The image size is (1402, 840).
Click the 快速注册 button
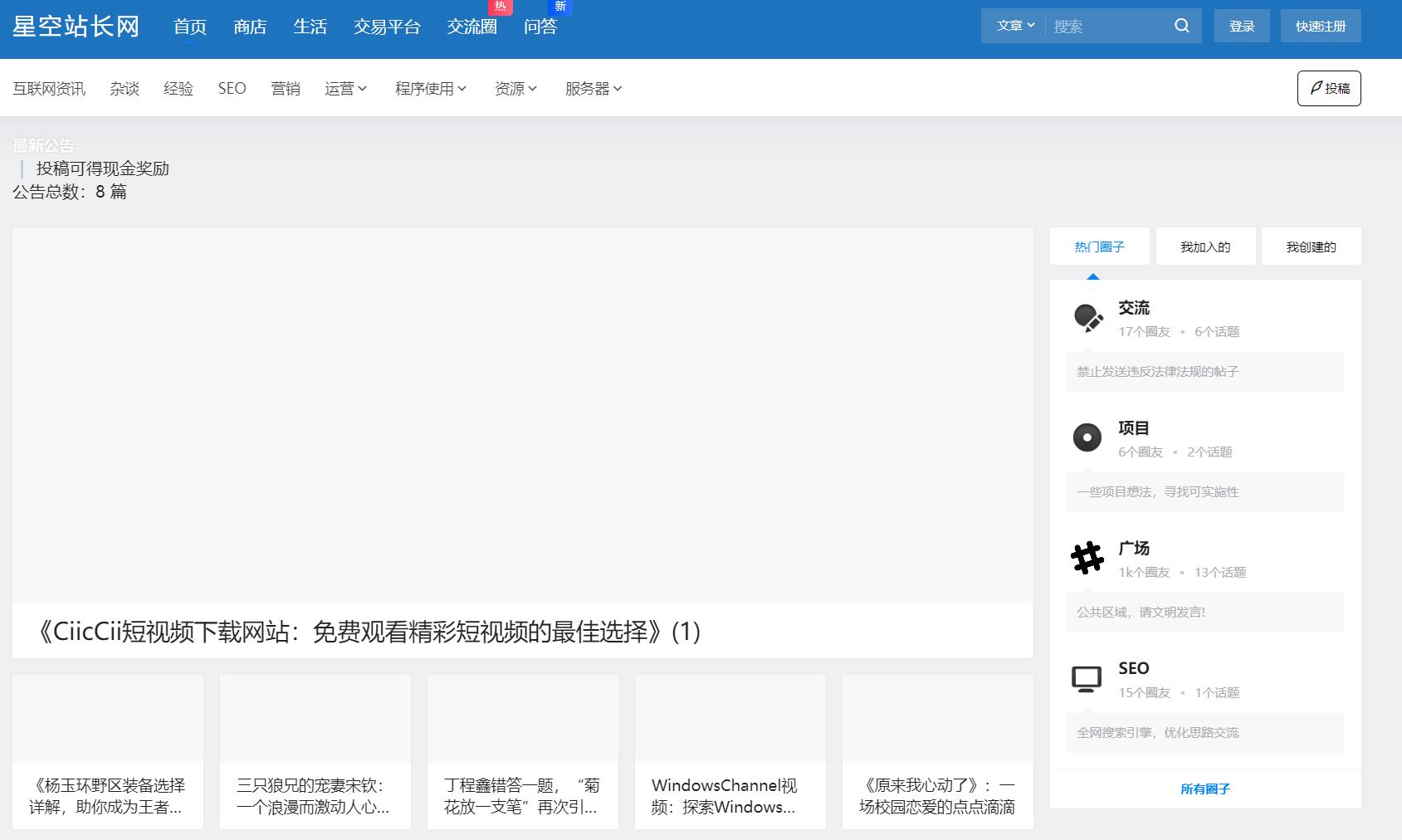1321,26
